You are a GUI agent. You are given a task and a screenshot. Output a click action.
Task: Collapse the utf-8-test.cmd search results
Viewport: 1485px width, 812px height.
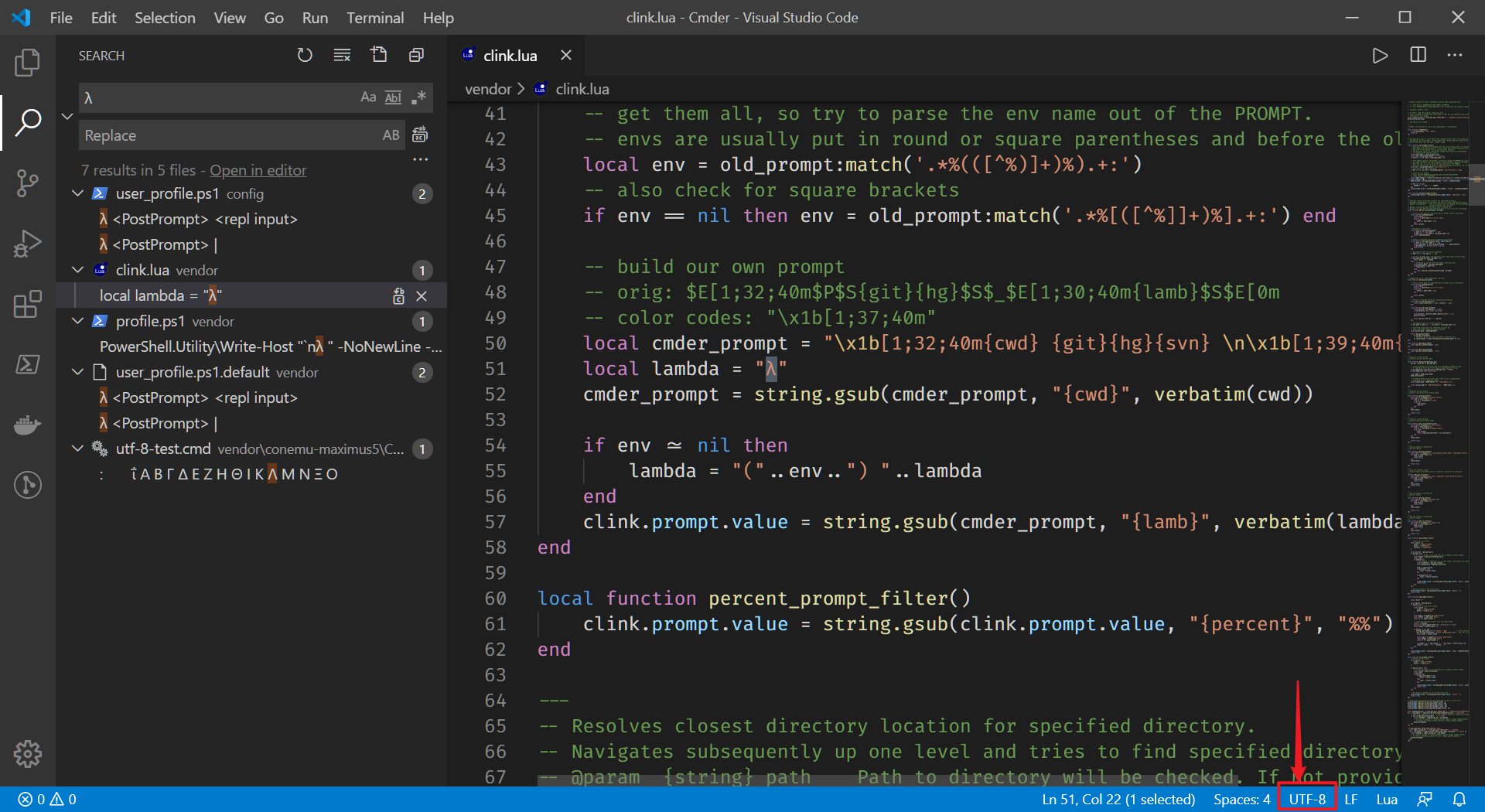77,449
